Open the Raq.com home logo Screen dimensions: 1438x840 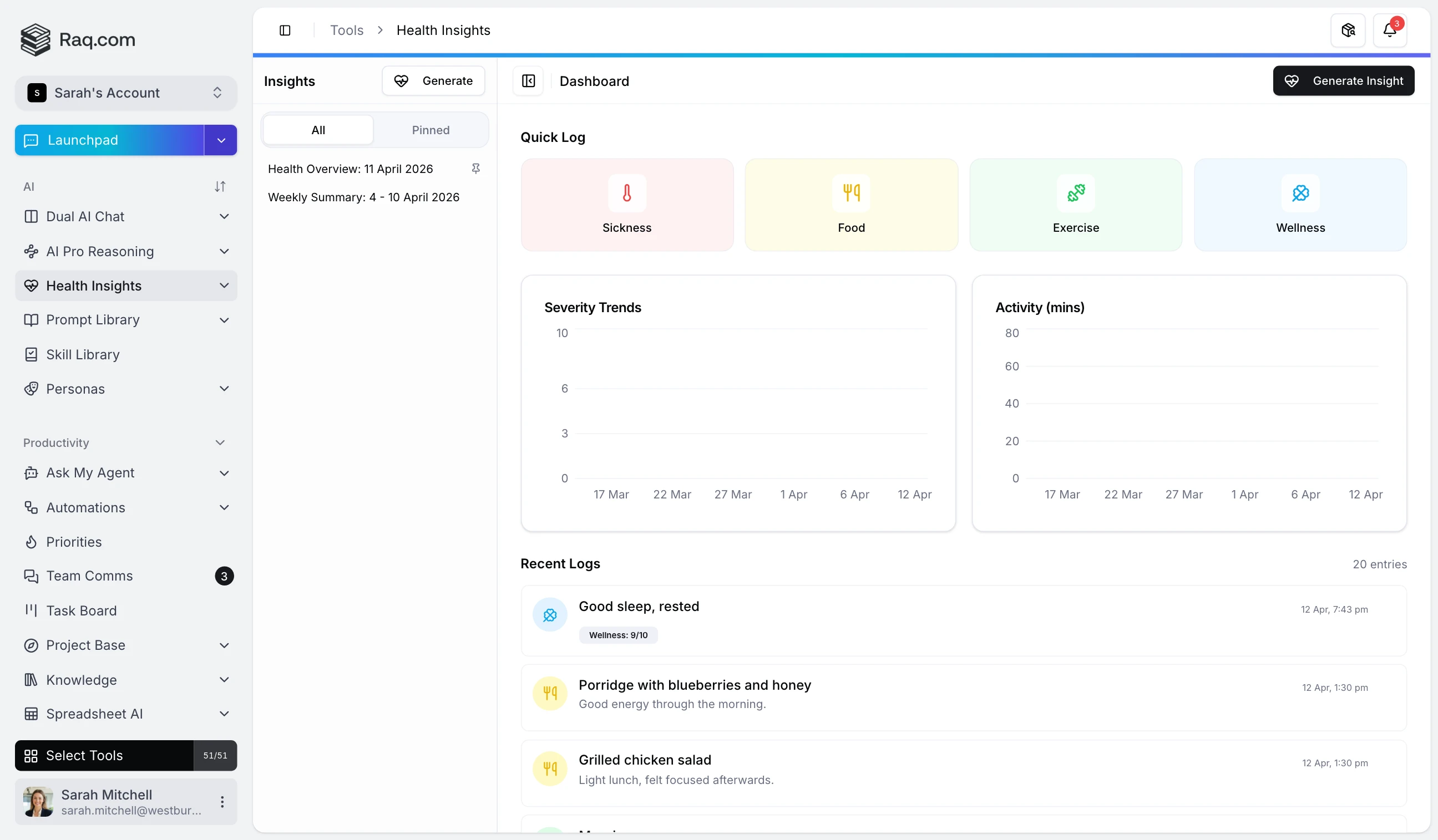coord(78,39)
